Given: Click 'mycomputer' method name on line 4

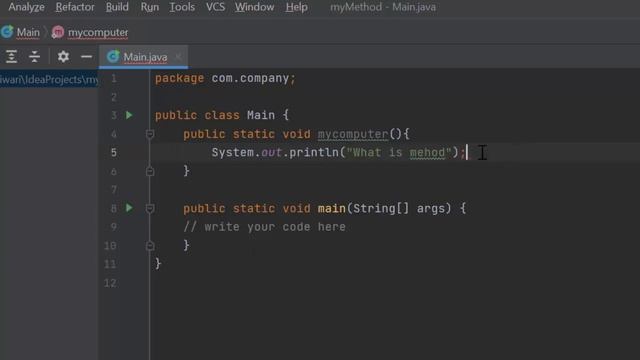Looking at the screenshot, I should (x=353, y=134).
